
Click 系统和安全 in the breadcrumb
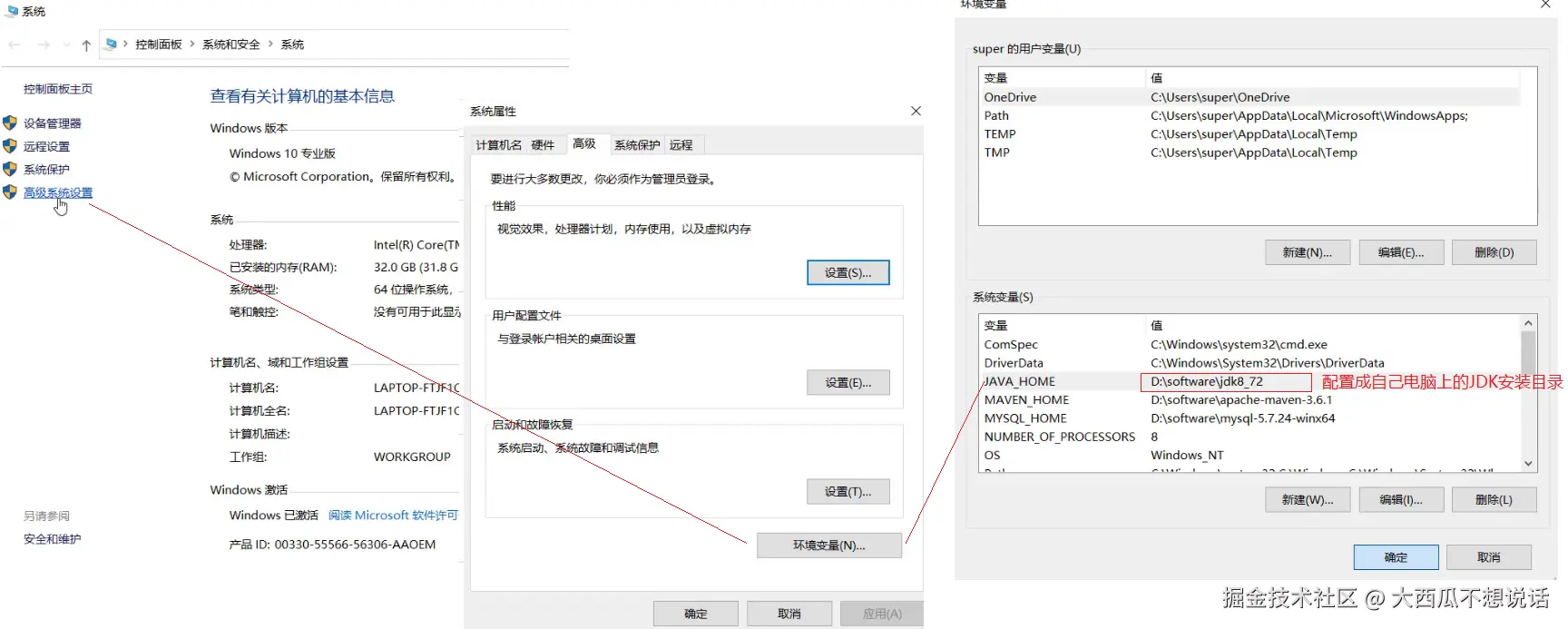[231, 44]
